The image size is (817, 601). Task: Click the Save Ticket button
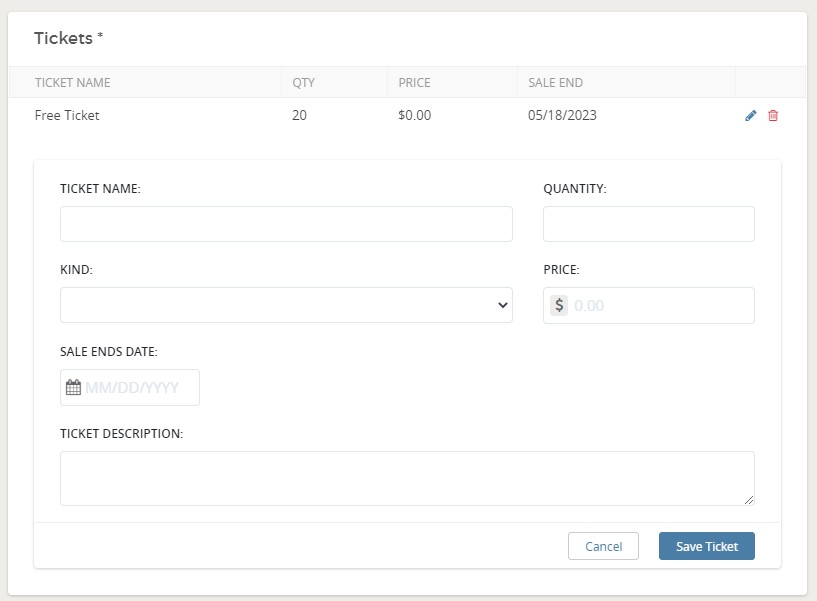coord(706,546)
